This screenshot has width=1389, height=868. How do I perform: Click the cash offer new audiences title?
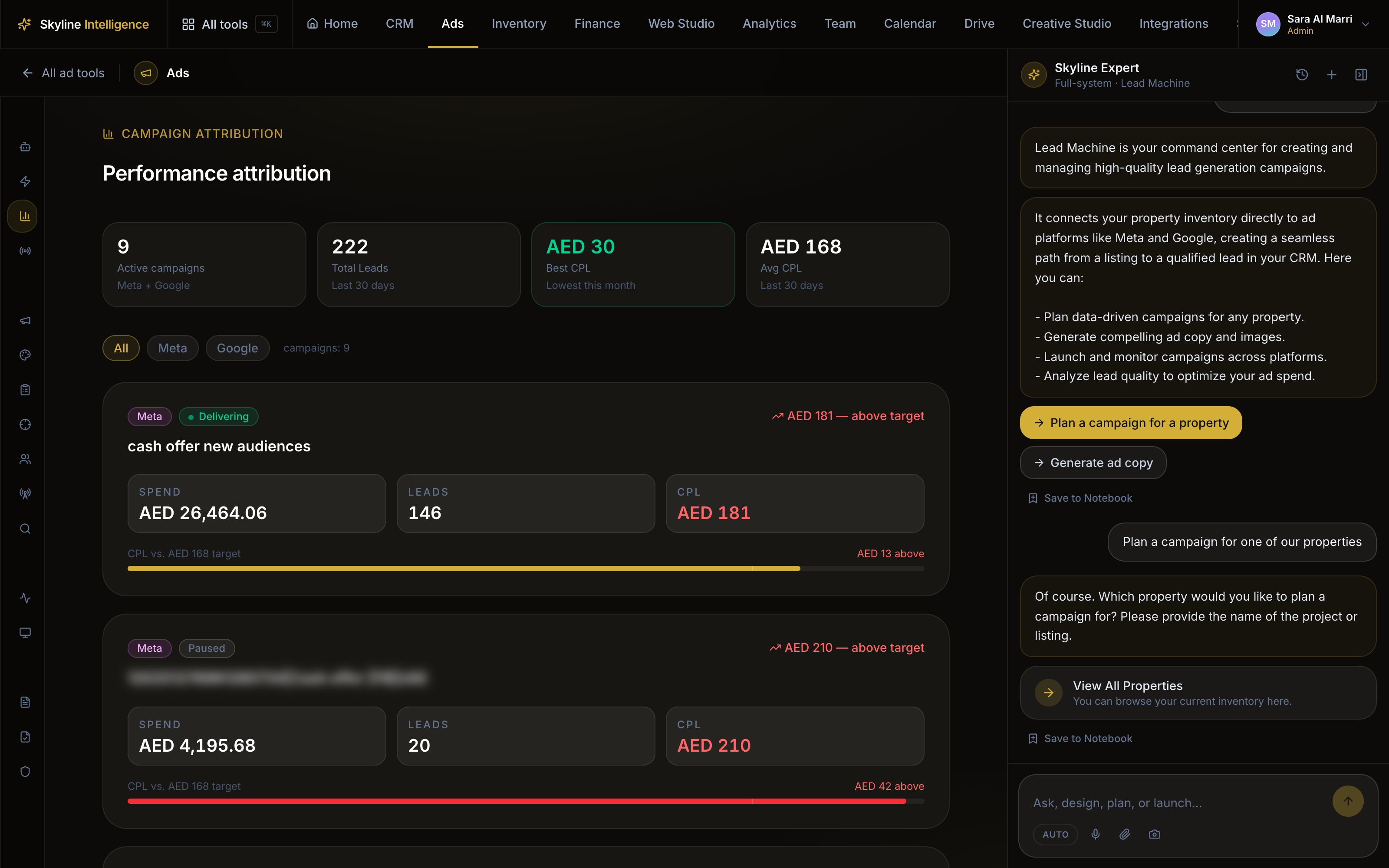point(219,446)
